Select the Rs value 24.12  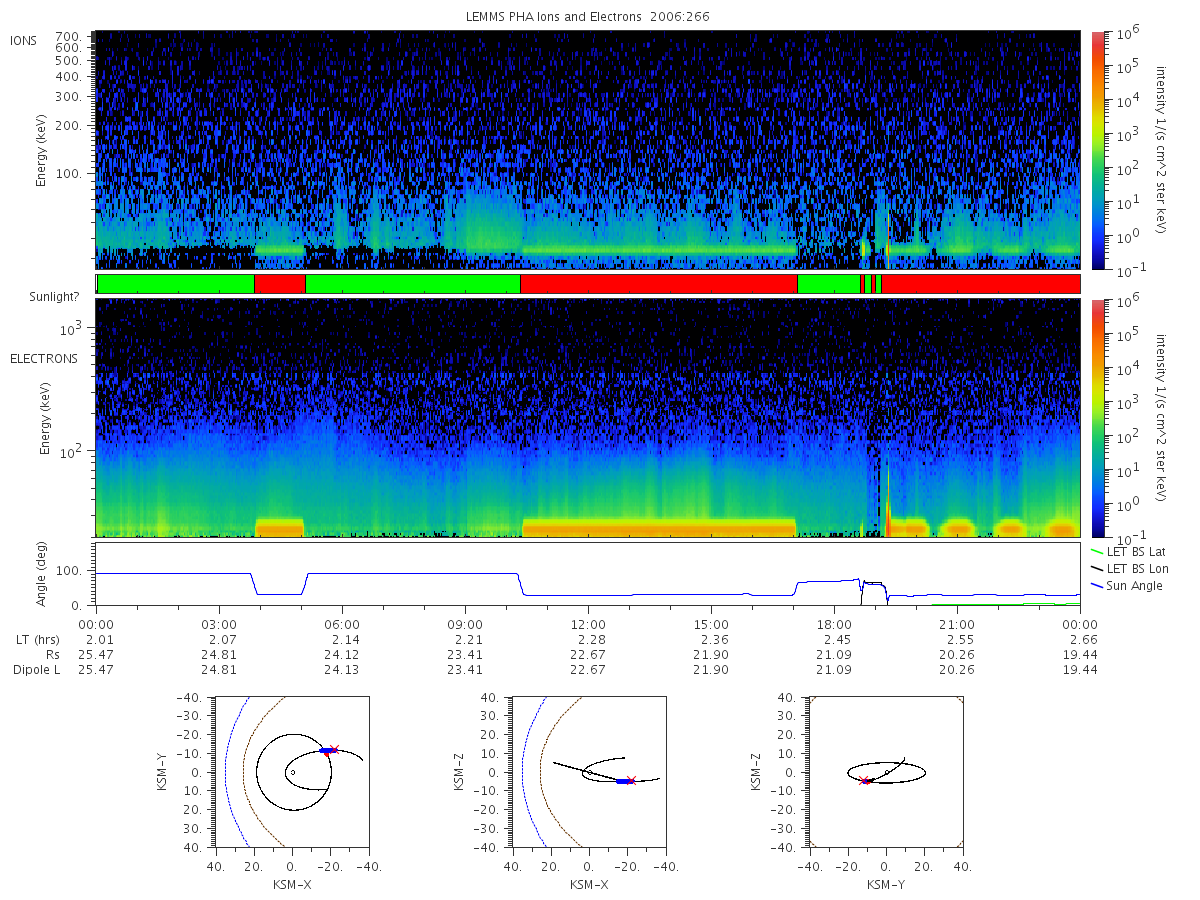pyautogui.click(x=342, y=654)
